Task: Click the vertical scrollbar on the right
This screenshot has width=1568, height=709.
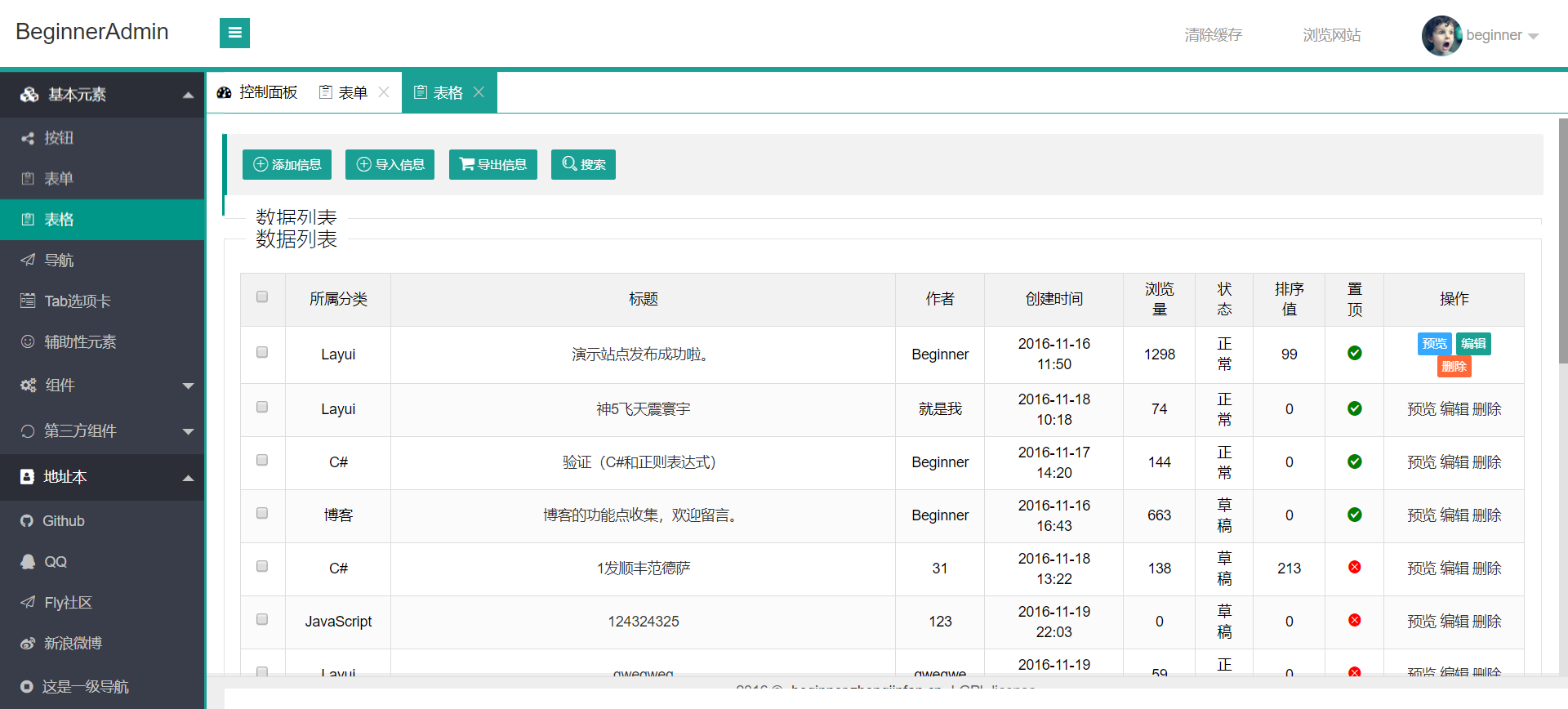Action: [1563, 241]
